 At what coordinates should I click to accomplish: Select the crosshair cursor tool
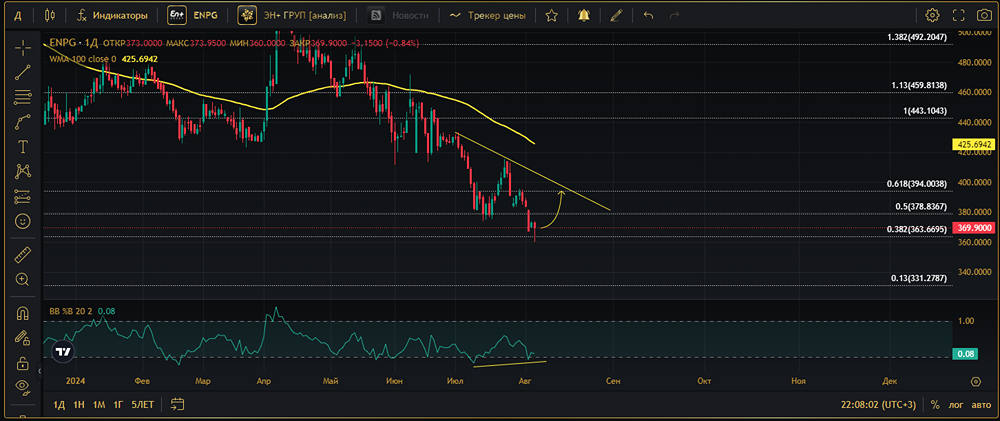(23, 48)
